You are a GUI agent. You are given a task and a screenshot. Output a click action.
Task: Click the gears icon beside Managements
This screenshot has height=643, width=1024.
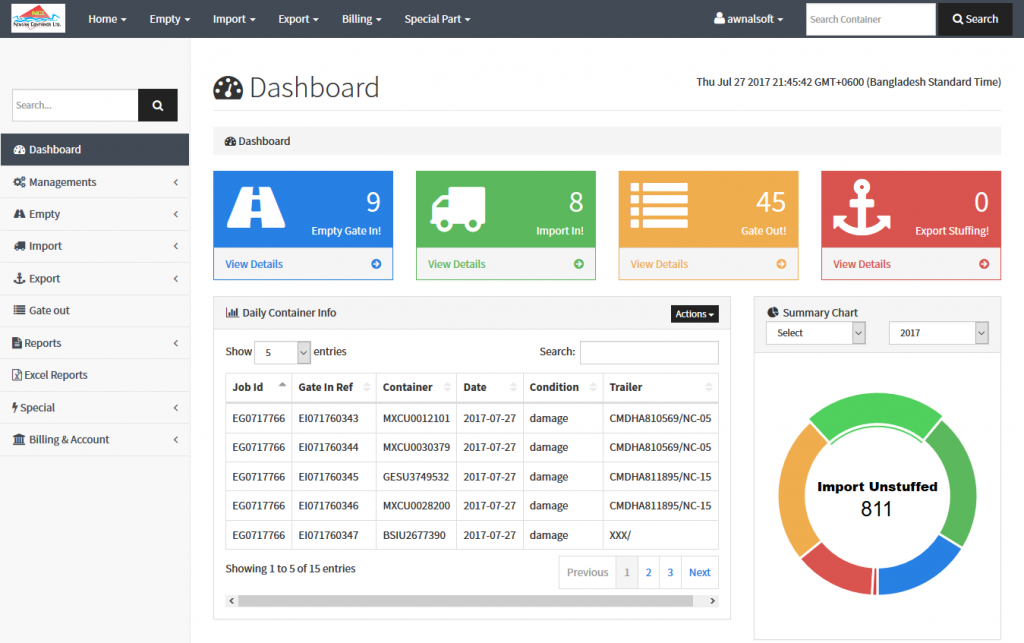(x=20, y=182)
